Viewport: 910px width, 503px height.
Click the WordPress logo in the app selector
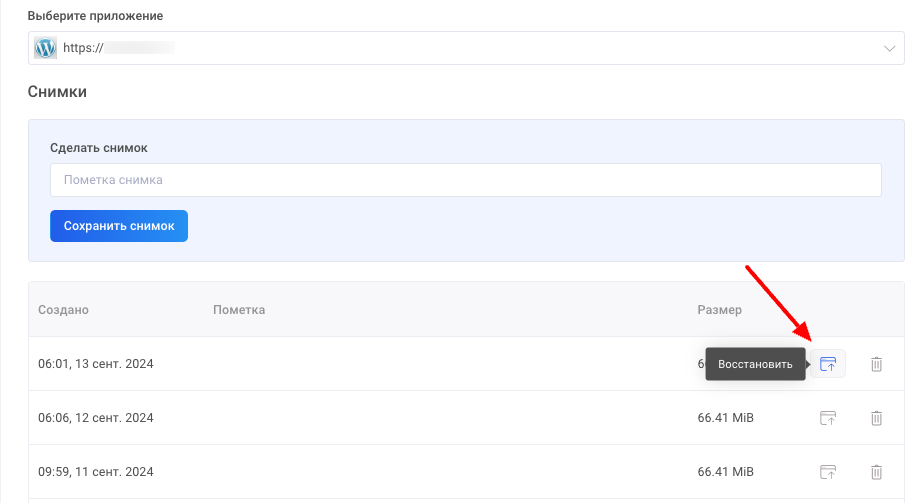[x=46, y=48]
